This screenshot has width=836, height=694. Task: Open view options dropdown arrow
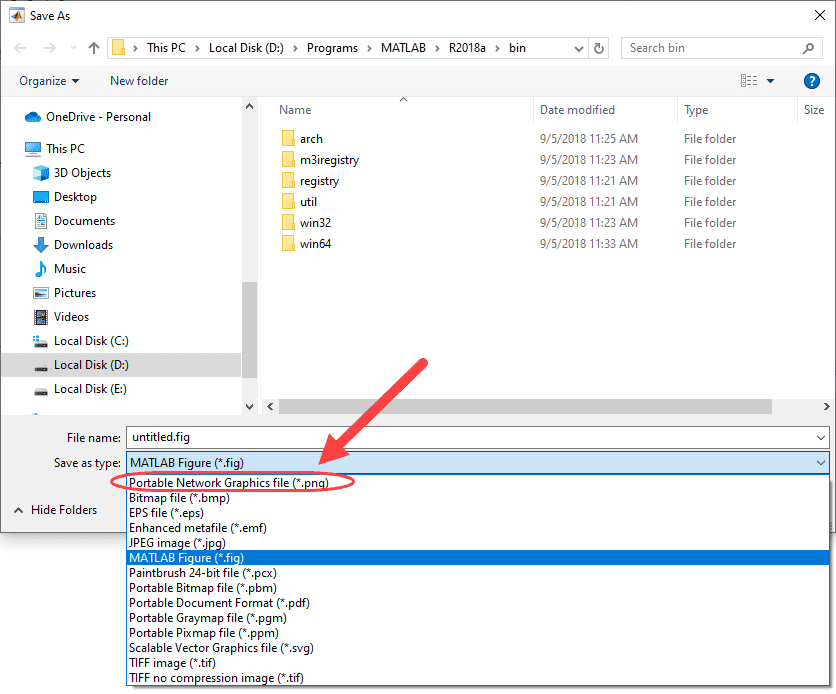point(770,81)
